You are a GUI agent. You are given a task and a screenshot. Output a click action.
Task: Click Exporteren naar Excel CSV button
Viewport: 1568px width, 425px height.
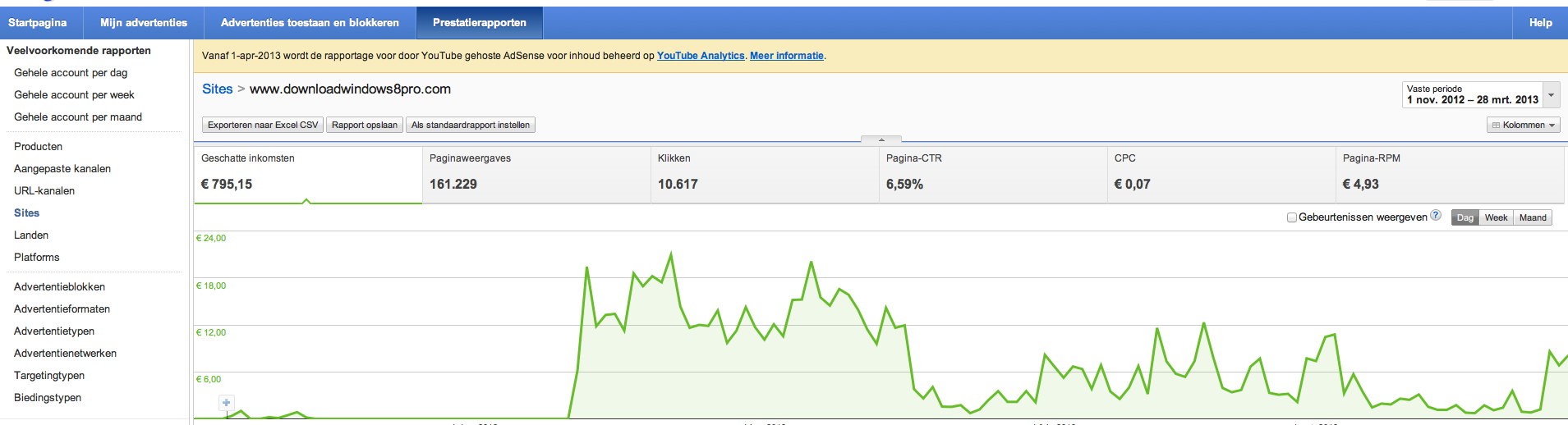(x=263, y=125)
